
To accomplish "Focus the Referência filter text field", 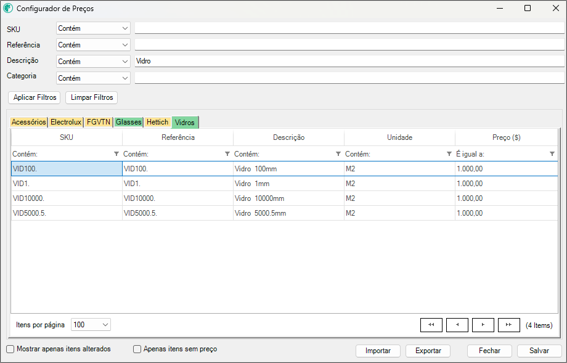I will tap(349, 45).
